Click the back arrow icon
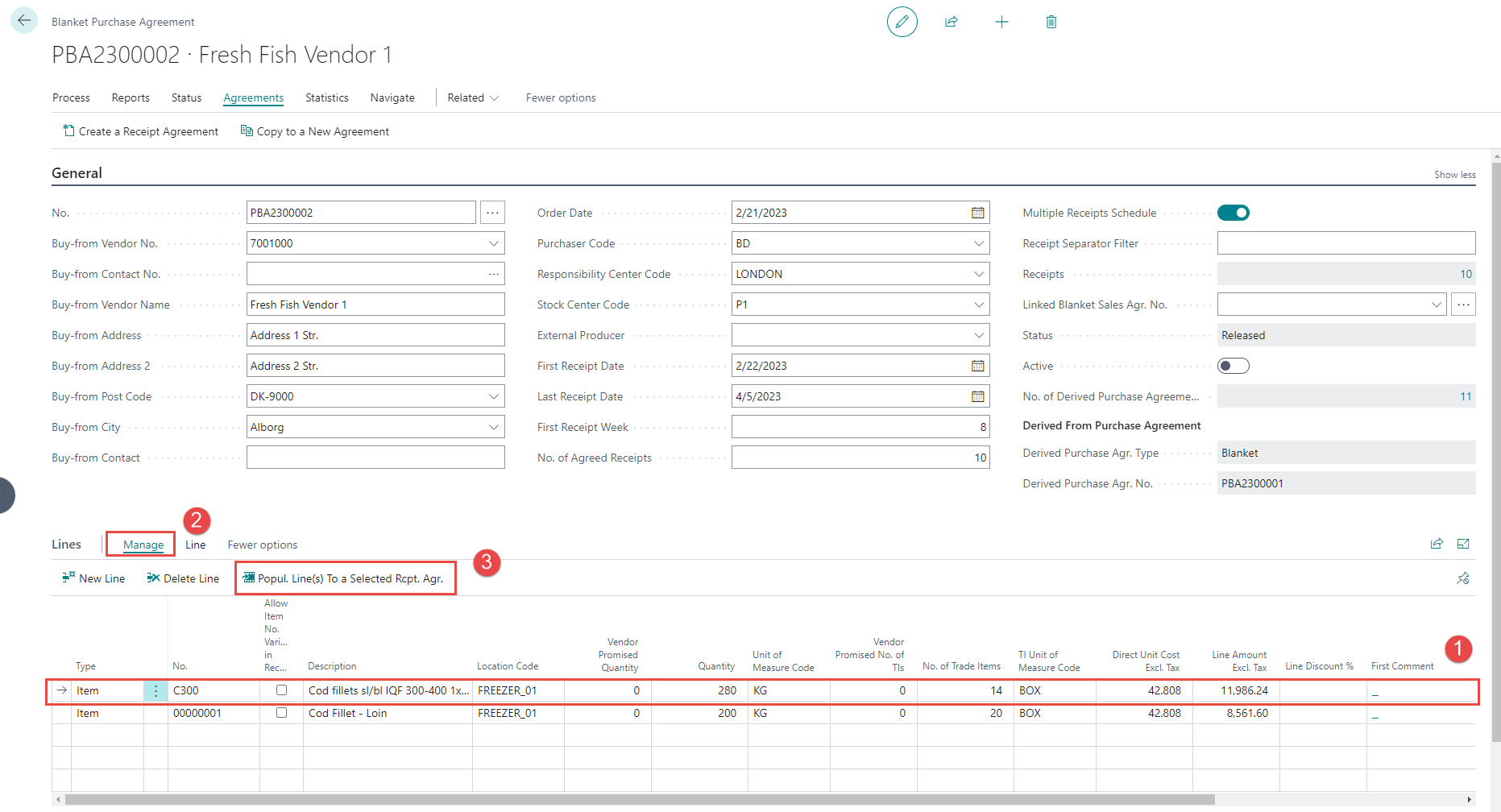Viewport: 1501px width, 812px height. (x=24, y=21)
